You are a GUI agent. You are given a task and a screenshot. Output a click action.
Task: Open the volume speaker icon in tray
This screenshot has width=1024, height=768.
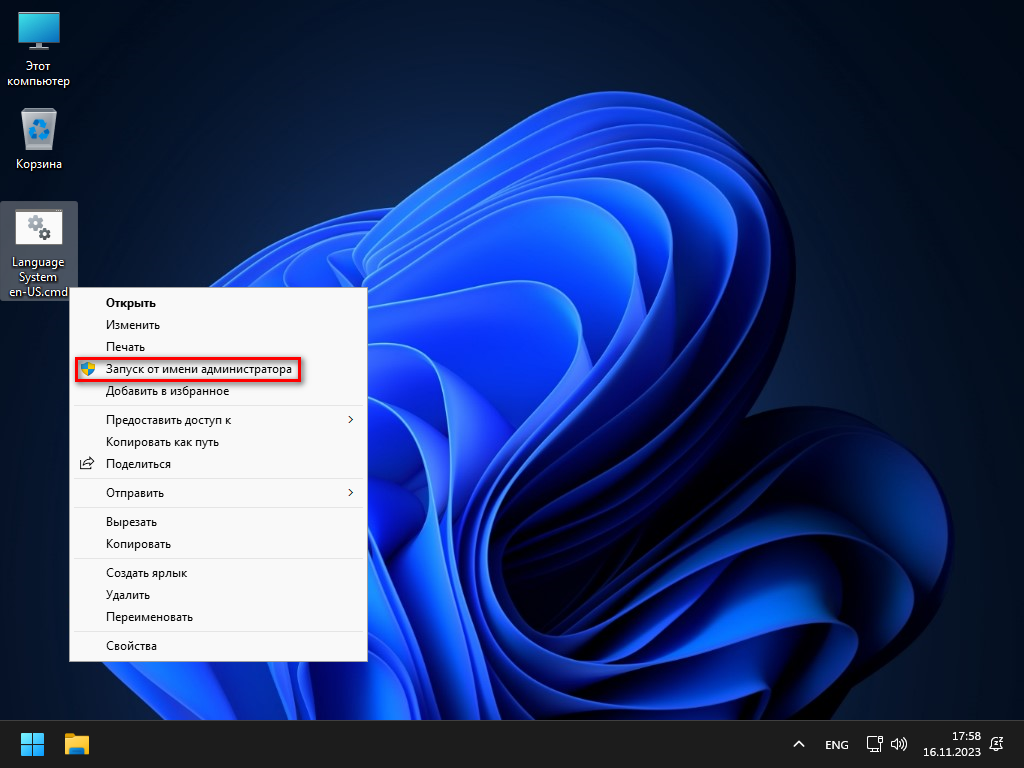pyautogui.click(x=899, y=744)
